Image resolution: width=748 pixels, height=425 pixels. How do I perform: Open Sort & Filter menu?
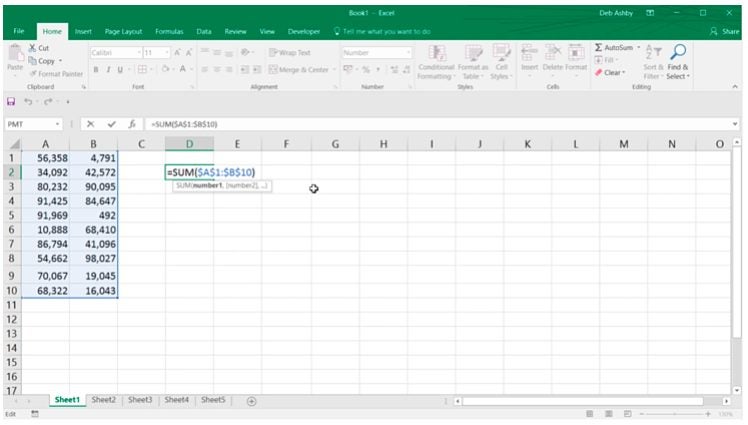[x=653, y=62]
